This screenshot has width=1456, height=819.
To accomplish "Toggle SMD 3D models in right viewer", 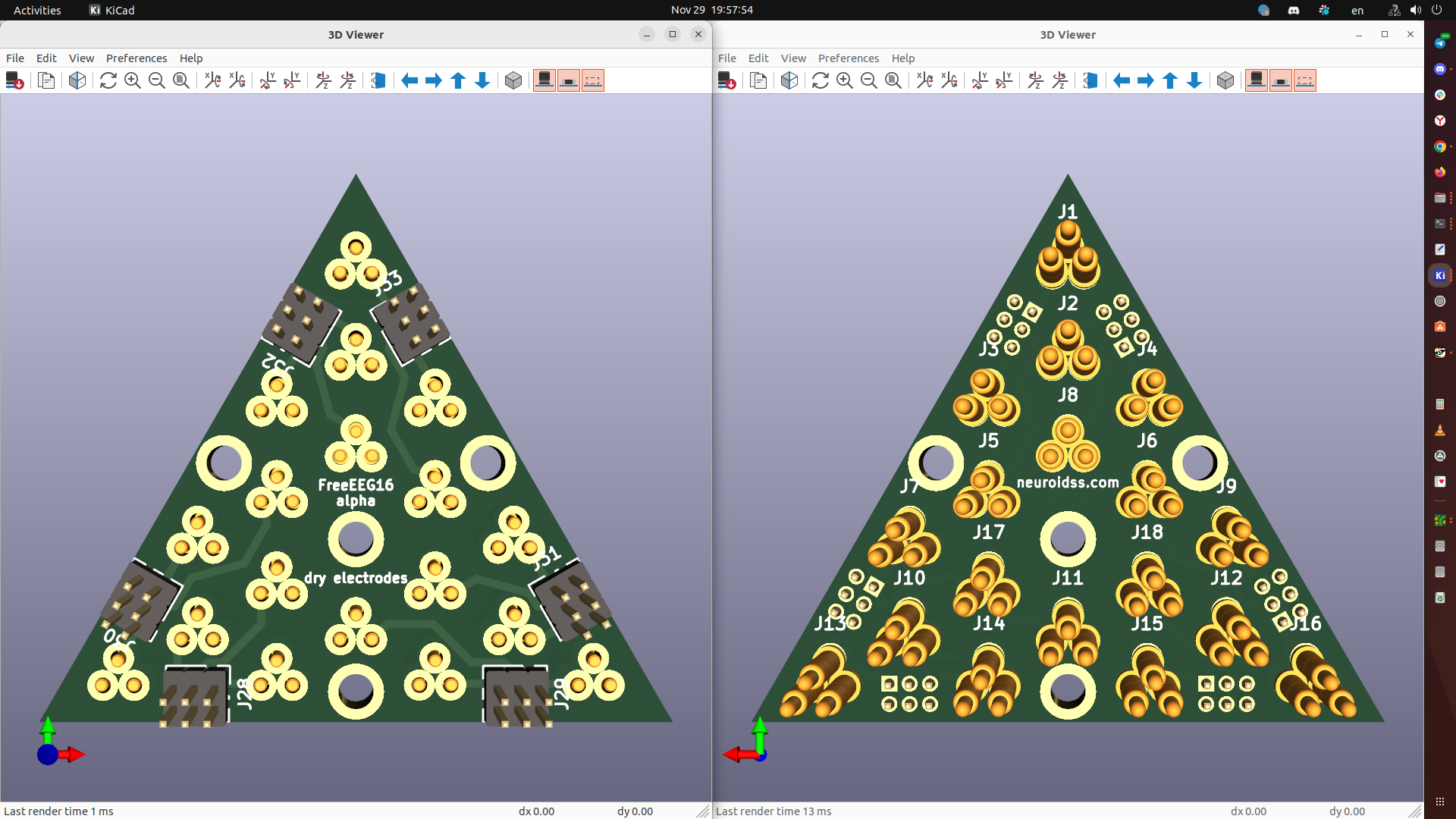I will click(x=1281, y=80).
